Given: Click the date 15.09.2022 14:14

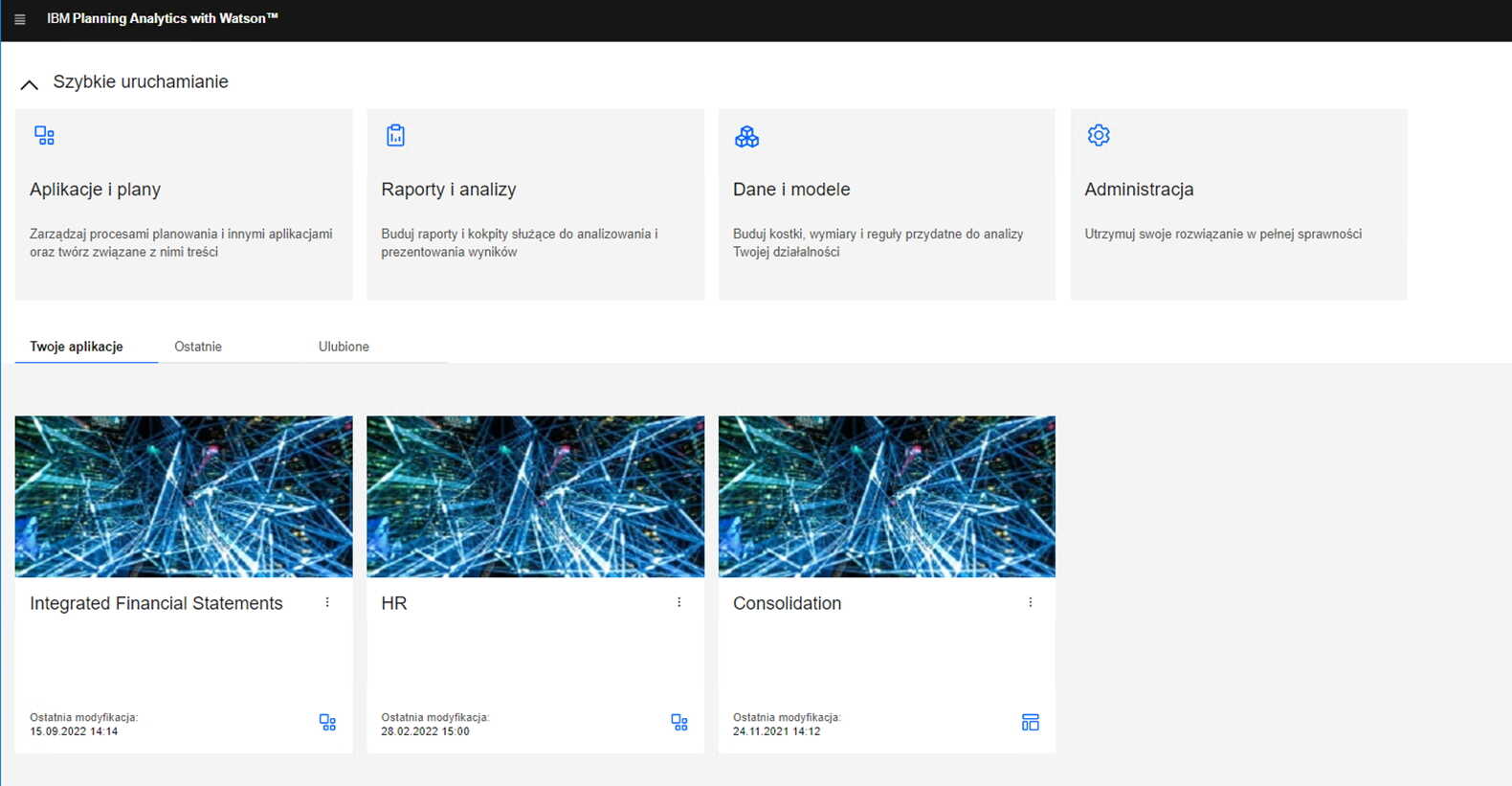Looking at the screenshot, I should pos(74,731).
